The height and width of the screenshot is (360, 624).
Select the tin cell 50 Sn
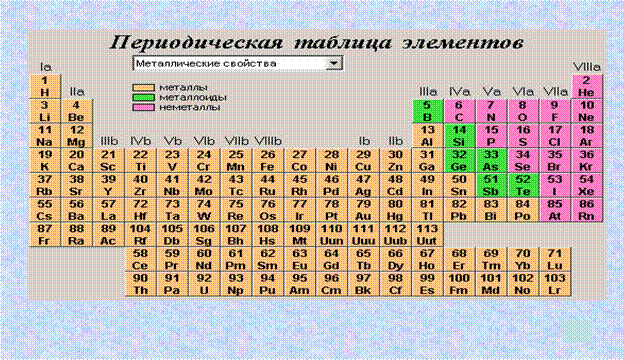(459, 185)
